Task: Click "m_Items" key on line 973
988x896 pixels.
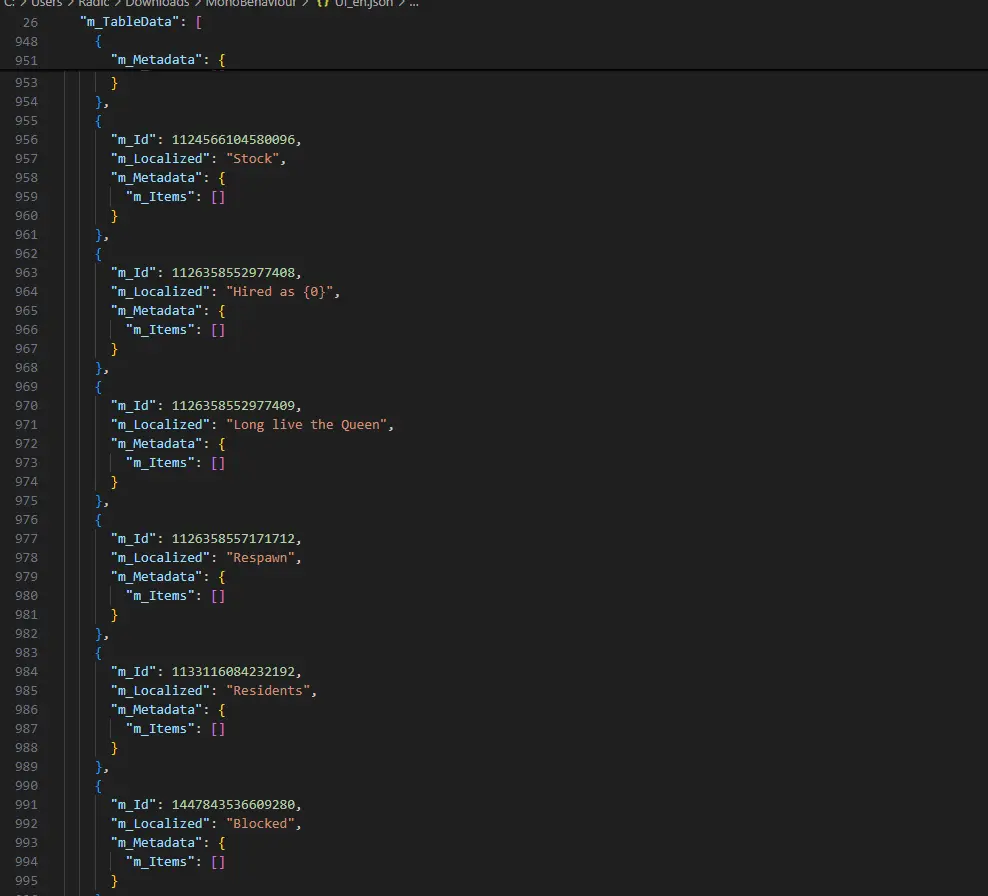Action: click(x=160, y=462)
